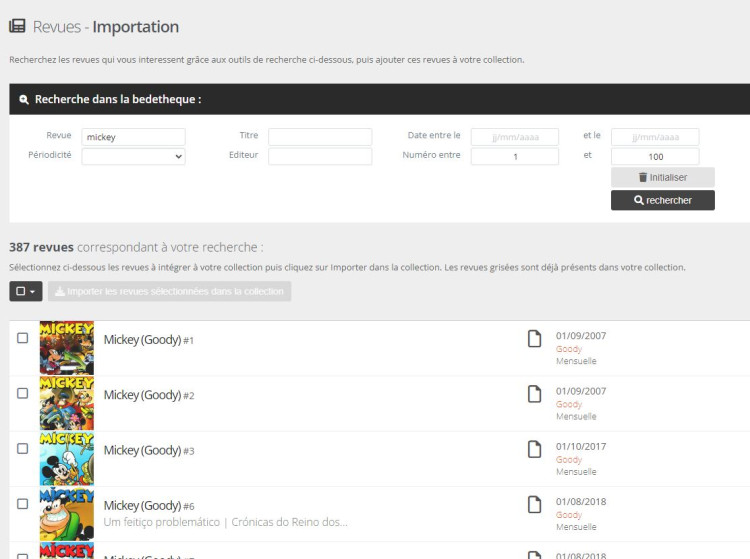This screenshot has height=559, width=750.
Task: Click document icon for Mickey (Goody) #1
Action: click(534, 339)
